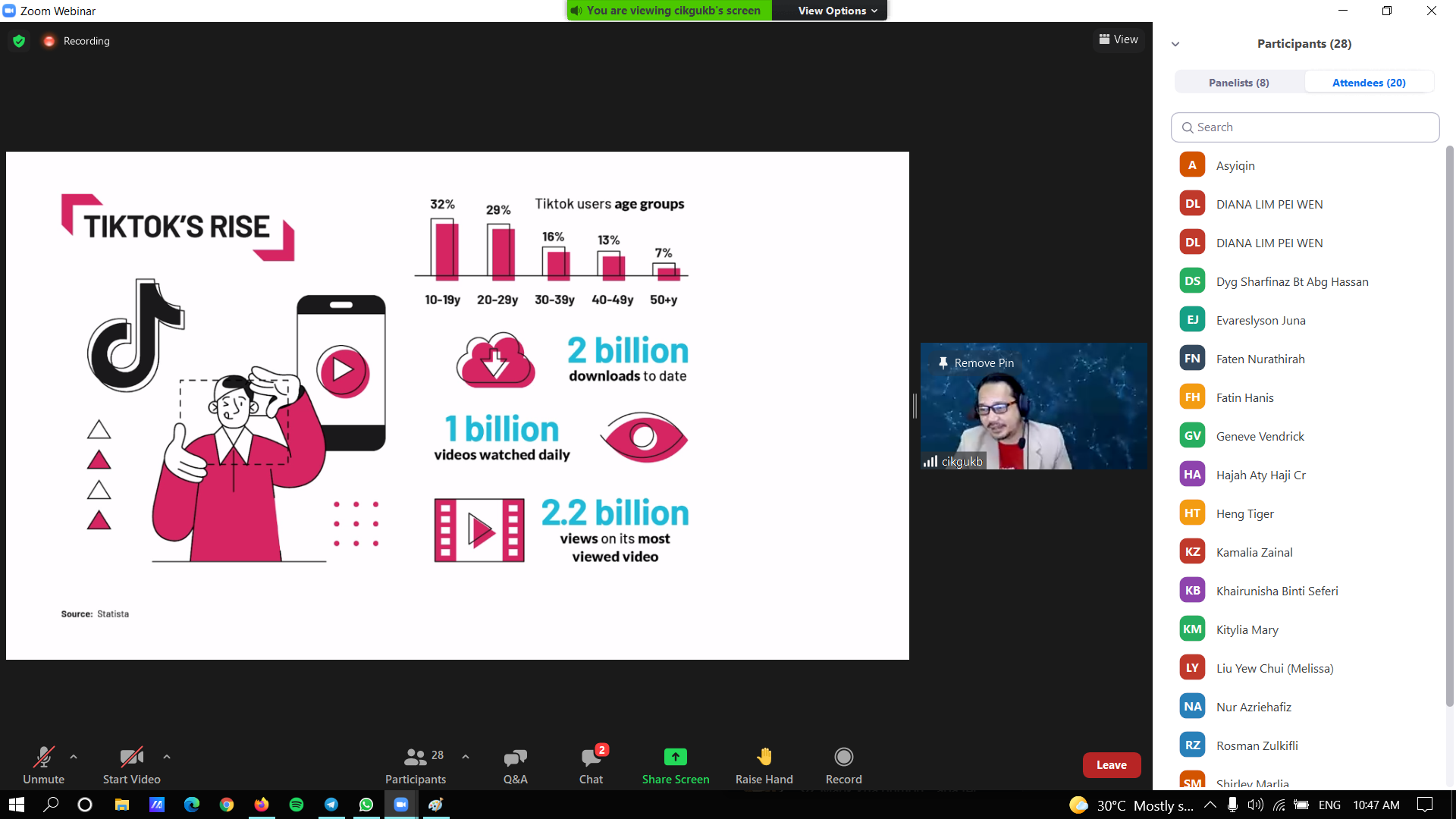The width and height of the screenshot is (1456, 819).
Task: Open Telegram from taskbar
Action: point(331,805)
